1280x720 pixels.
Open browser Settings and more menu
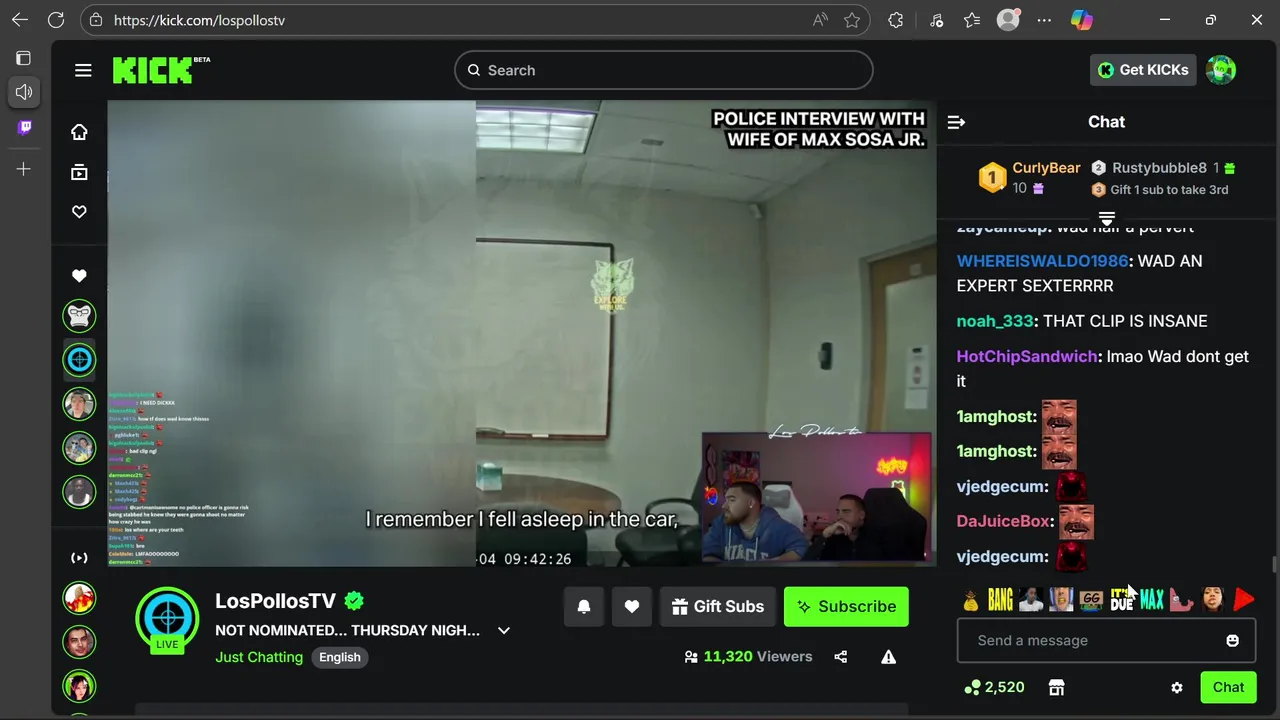(1044, 20)
